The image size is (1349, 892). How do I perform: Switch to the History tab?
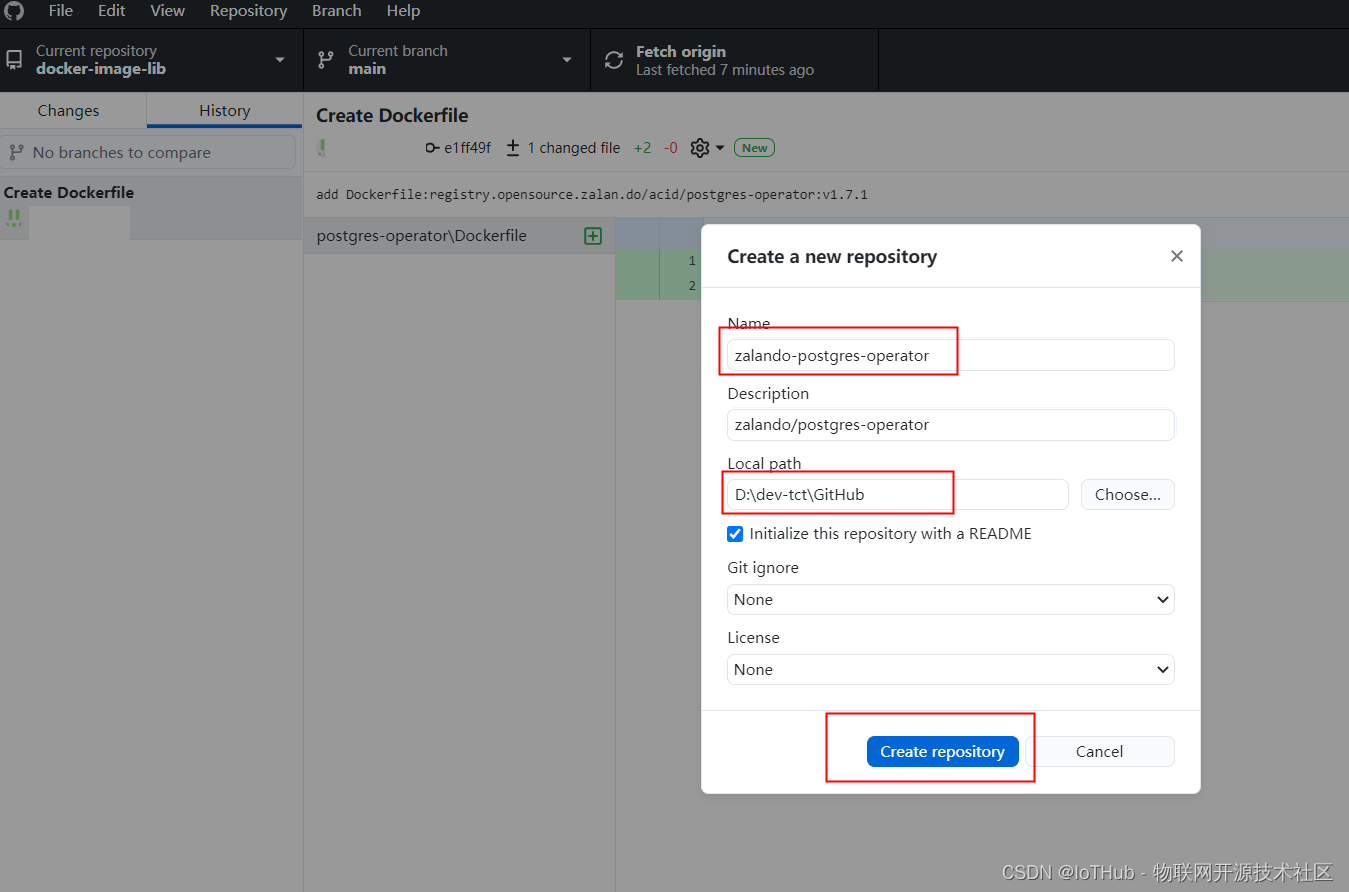click(x=224, y=111)
